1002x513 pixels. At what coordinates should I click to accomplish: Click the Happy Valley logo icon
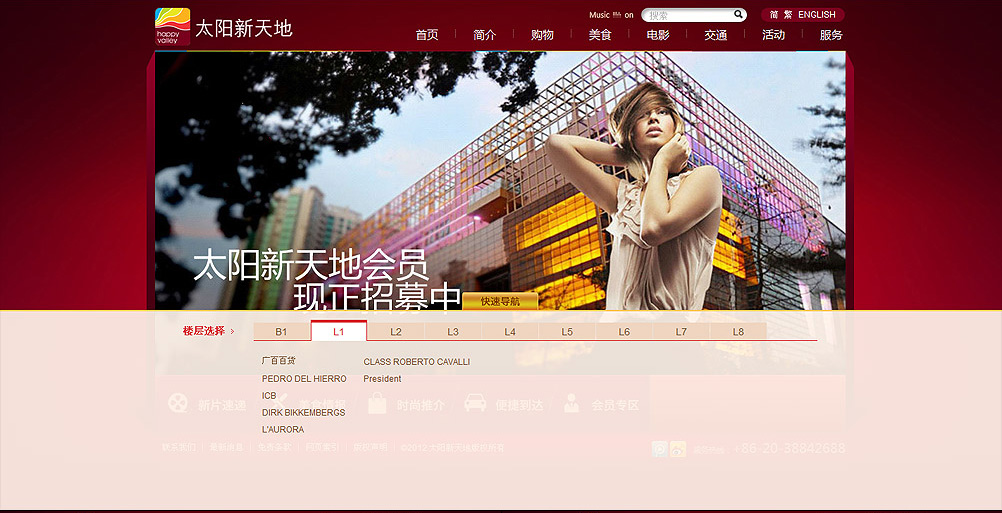point(172,26)
